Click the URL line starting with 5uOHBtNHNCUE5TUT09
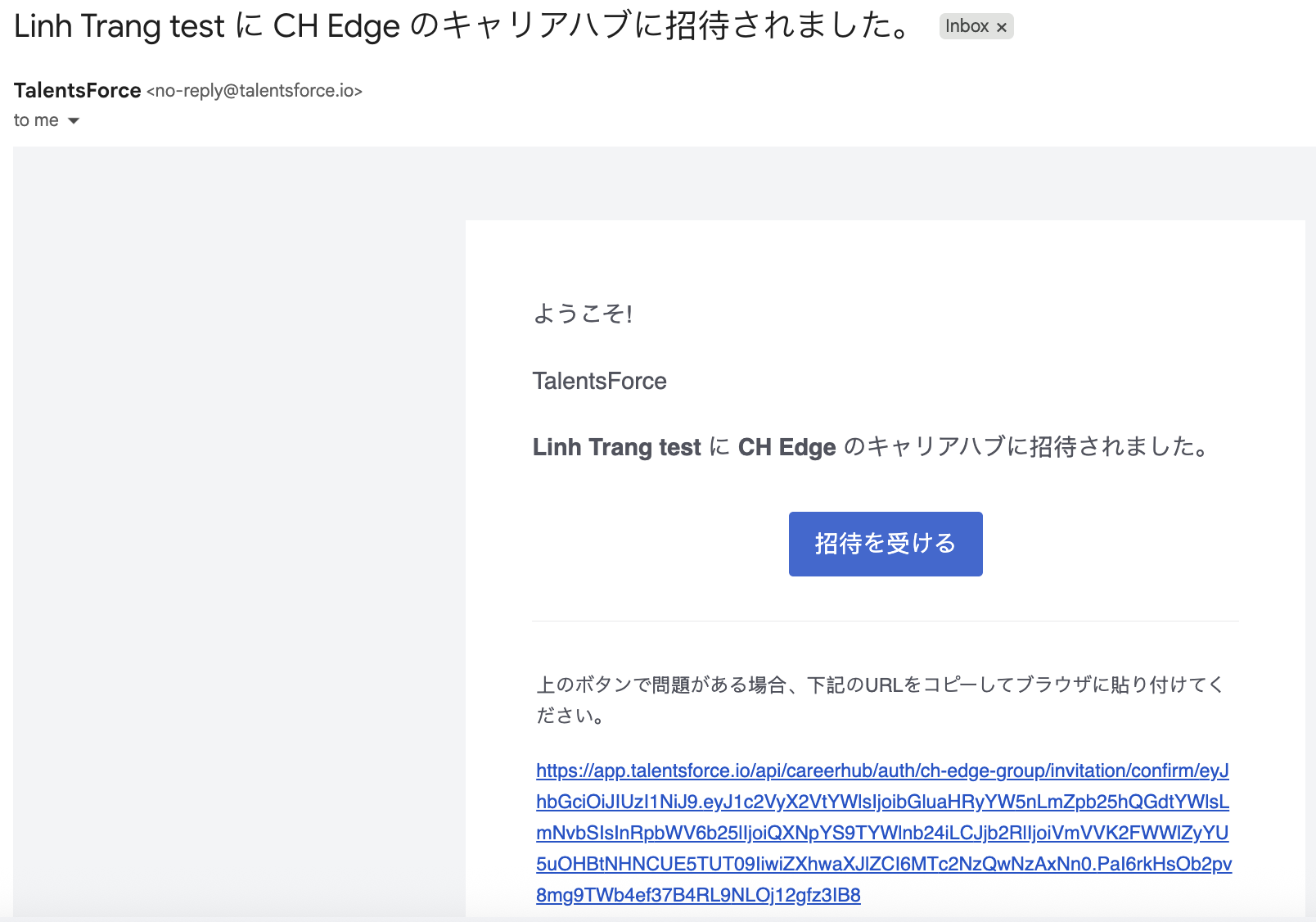This screenshot has height=922, width=1316. tap(882, 864)
